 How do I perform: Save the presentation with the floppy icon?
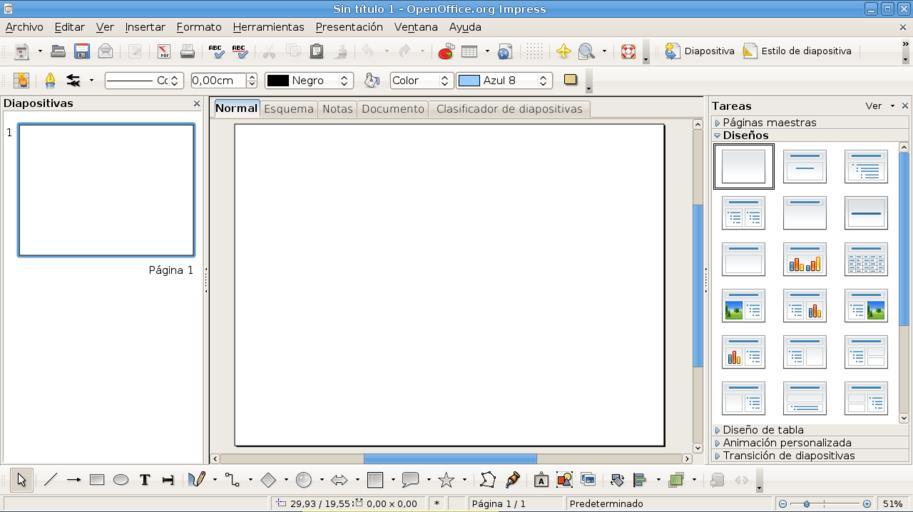(82, 51)
